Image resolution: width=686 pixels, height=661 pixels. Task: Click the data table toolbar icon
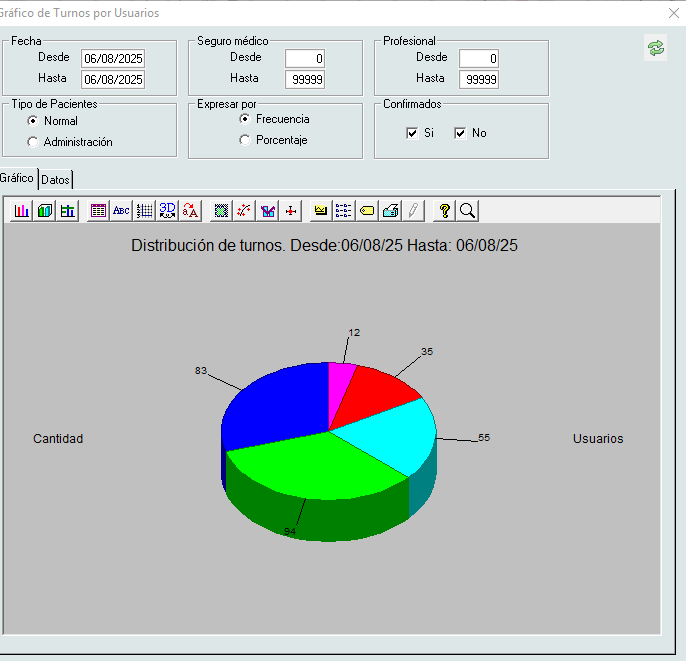coord(98,210)
